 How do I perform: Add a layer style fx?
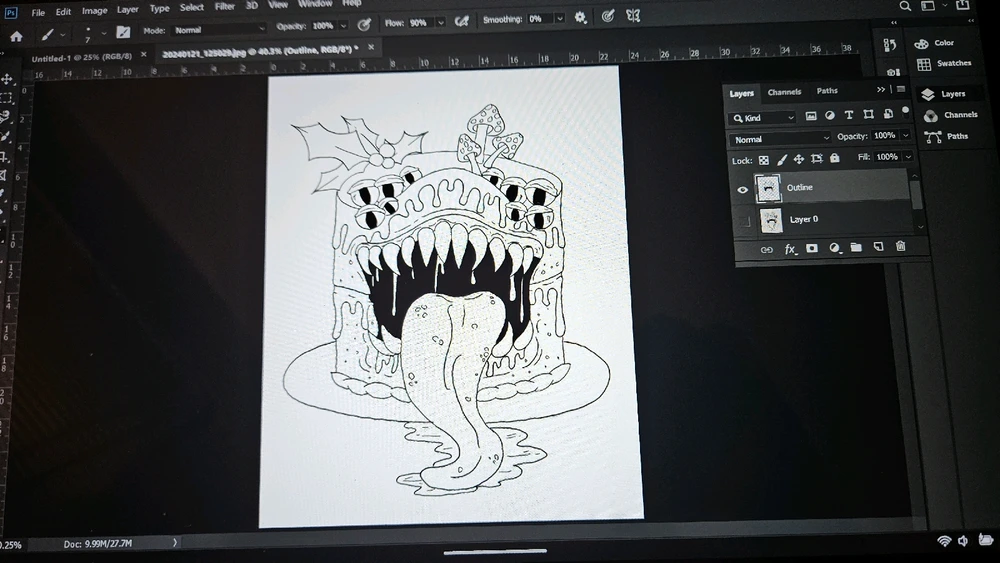[x=790, y=249]
